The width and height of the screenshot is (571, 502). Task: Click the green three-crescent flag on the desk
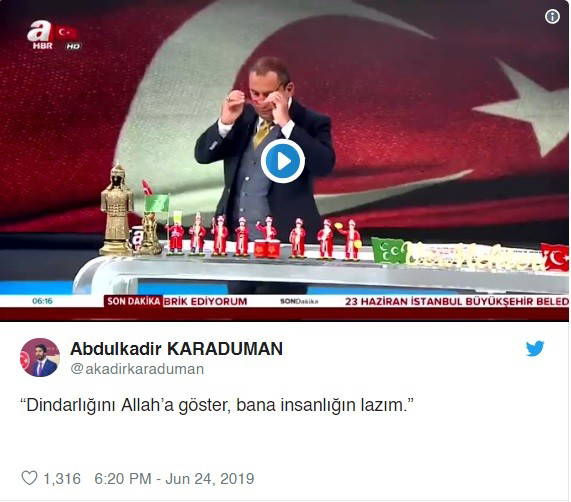point(389,250)
